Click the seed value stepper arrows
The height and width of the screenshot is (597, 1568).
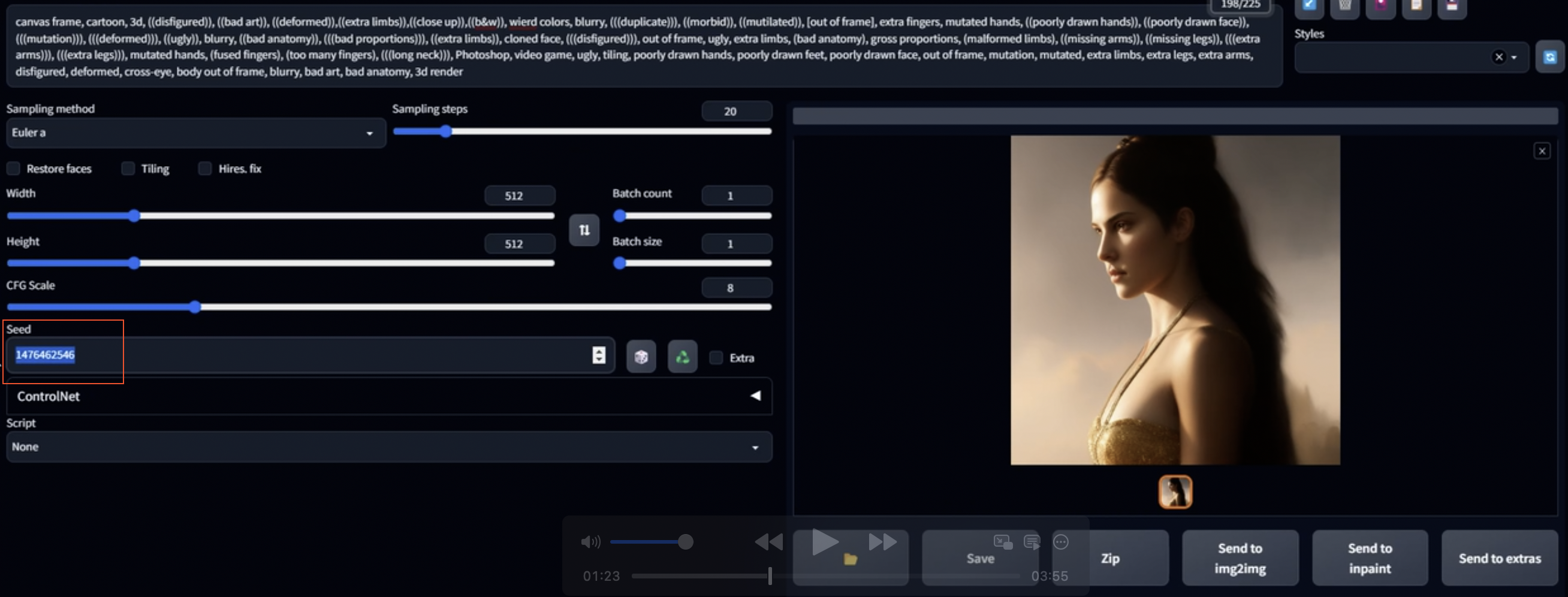pos(598,355)
